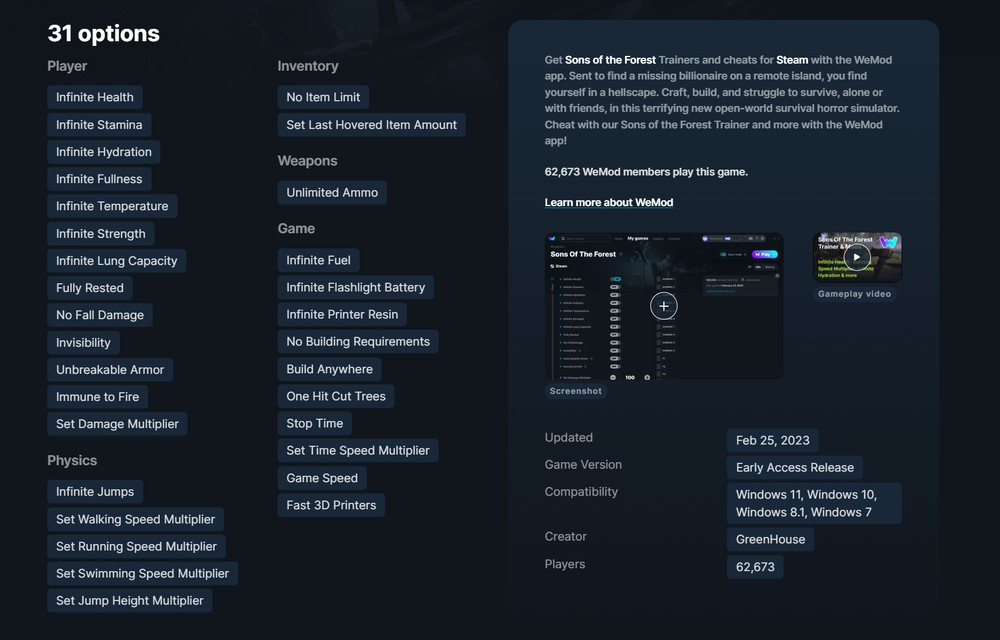Image resolution: width=1000 pixels, height=640 pixels.
Task: Select the Infinite Temperature option
Action: (112, 206)
